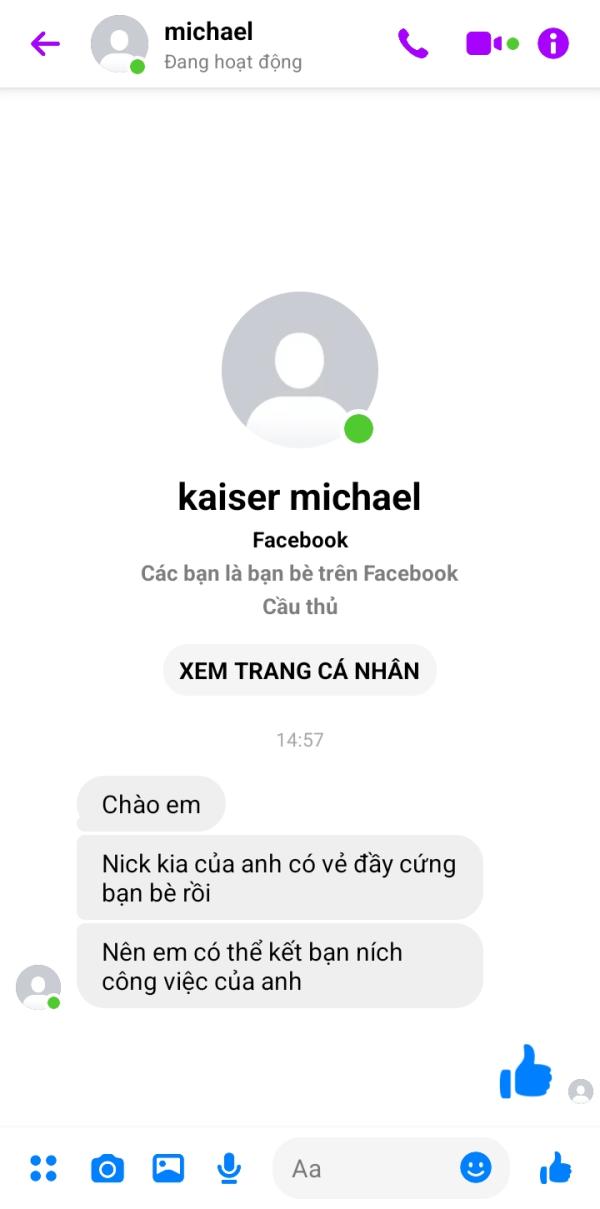Tap sender avatar beside last message
600x1209 pixels.
(39, 987)
